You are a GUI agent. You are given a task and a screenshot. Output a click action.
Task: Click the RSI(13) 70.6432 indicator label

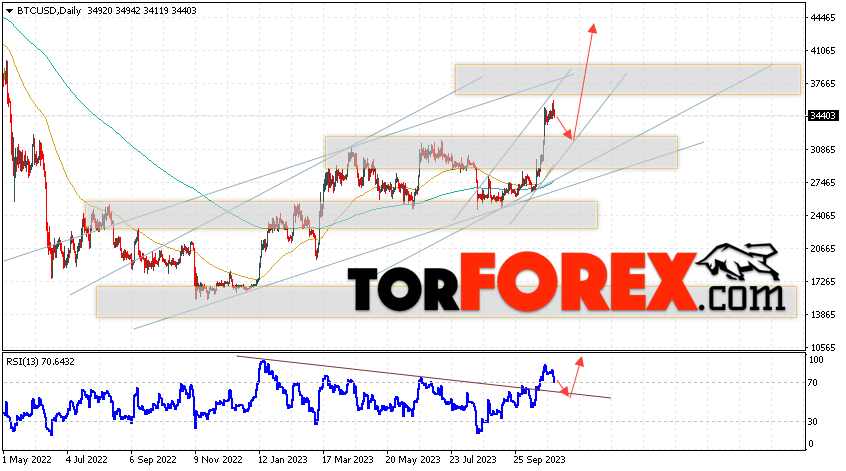point(40,361)
